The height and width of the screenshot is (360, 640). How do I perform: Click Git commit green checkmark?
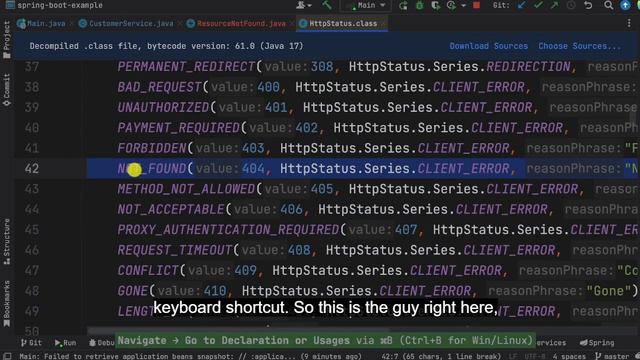point(538,5)
